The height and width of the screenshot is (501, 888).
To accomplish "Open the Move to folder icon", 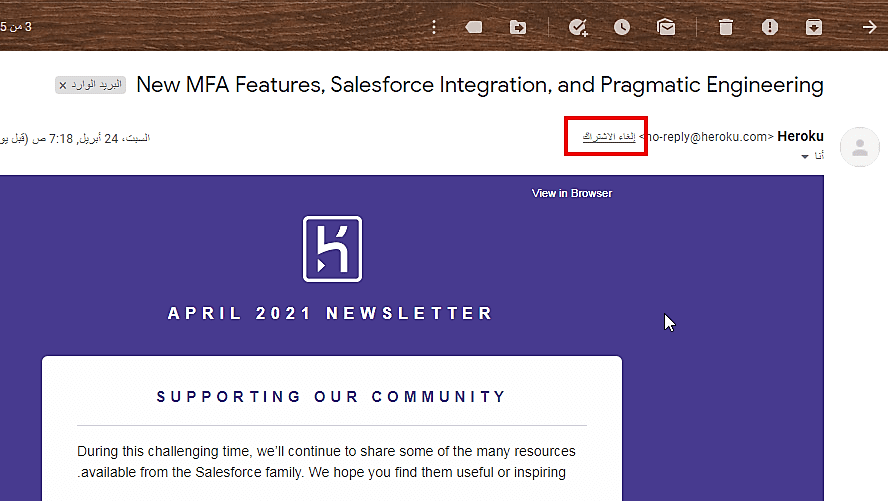I will (x=518, y=27).
